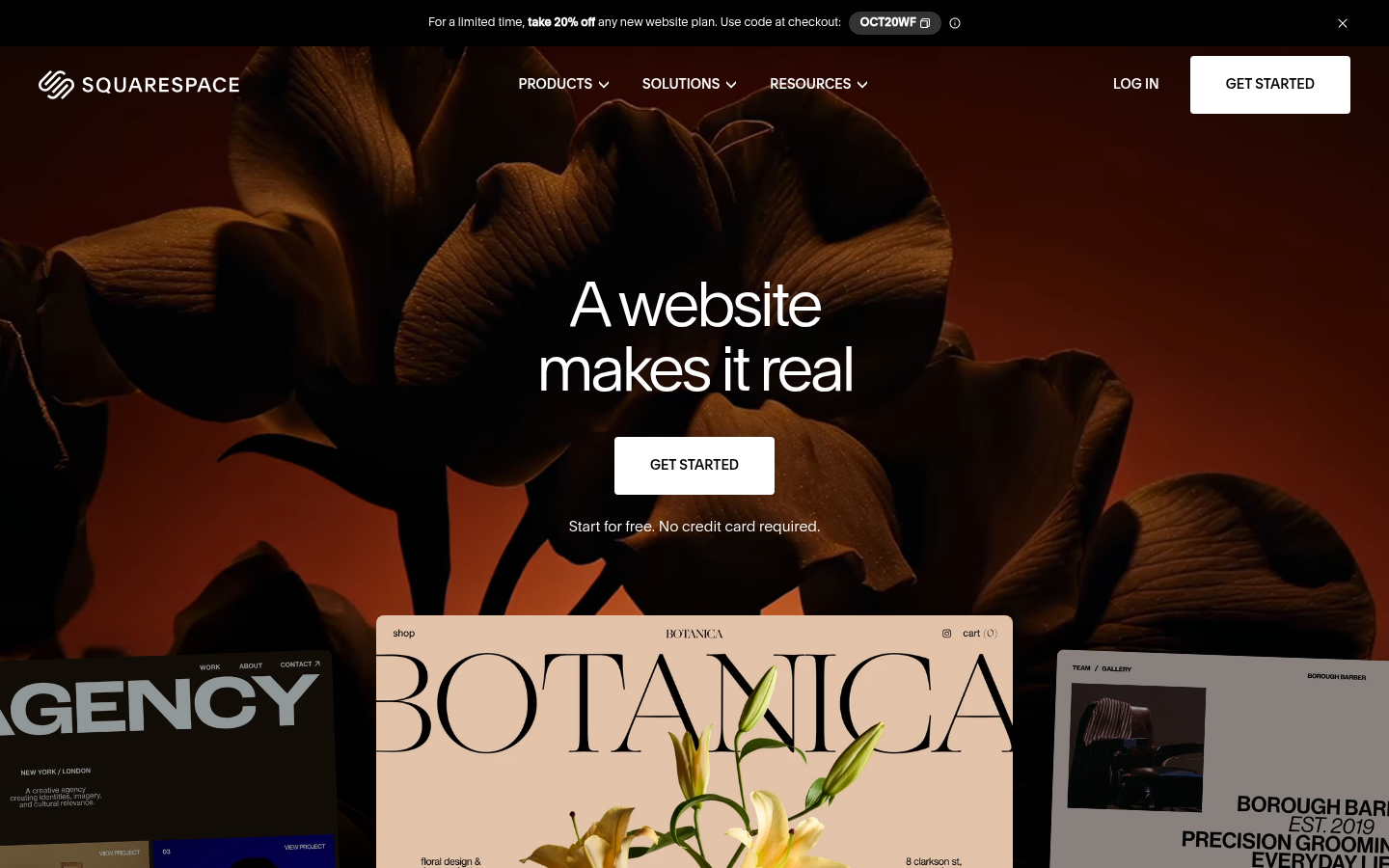Expand the Products menu
The image size is (1389, 868).
[563, 84]
